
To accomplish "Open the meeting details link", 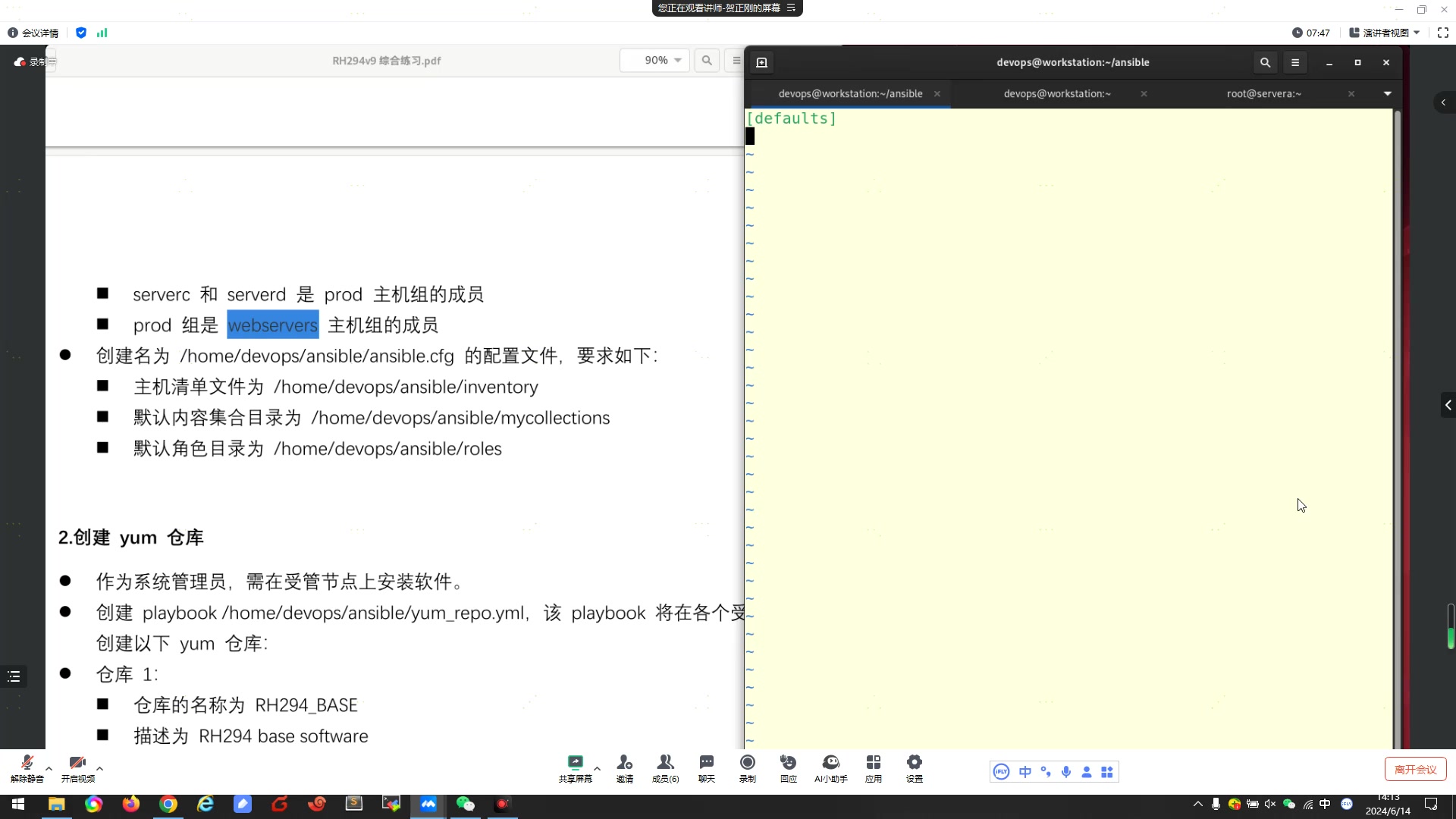I will [33, 33].
